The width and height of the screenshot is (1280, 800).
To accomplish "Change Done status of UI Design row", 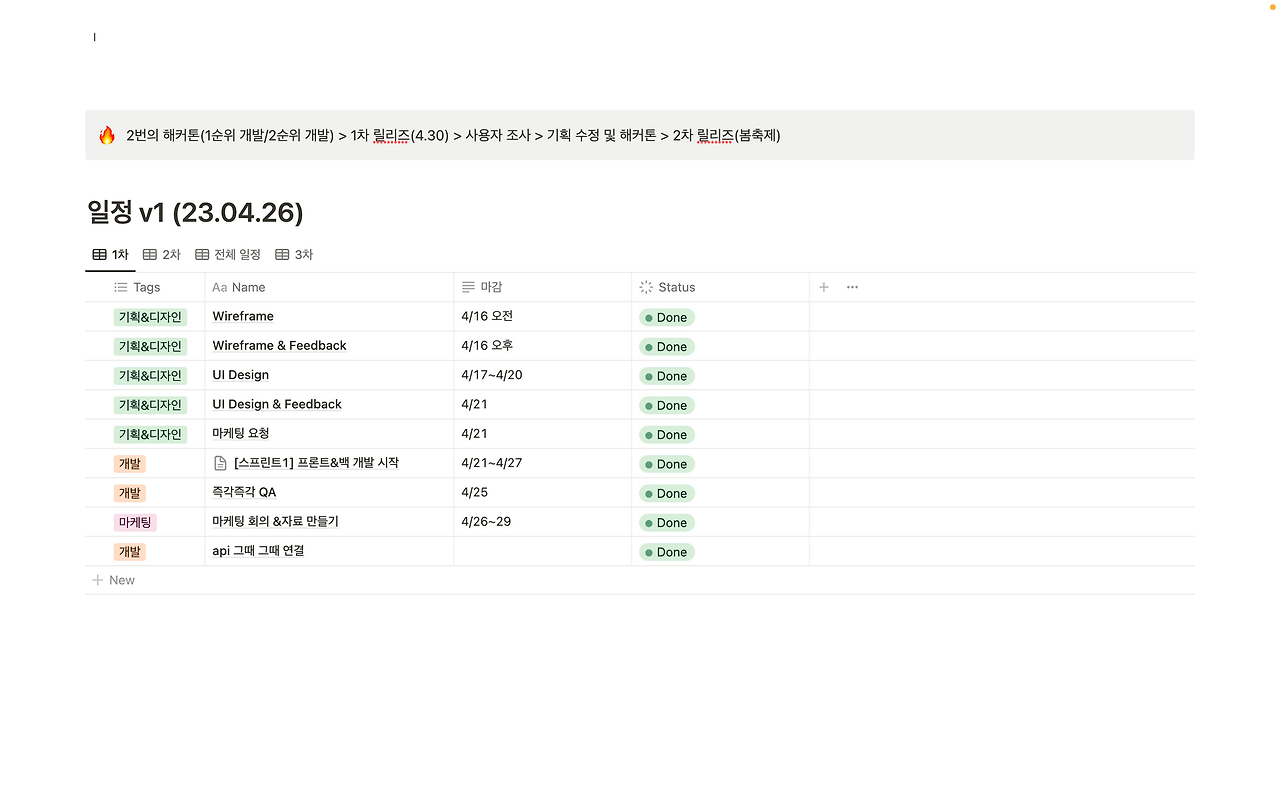I will 667,376.
